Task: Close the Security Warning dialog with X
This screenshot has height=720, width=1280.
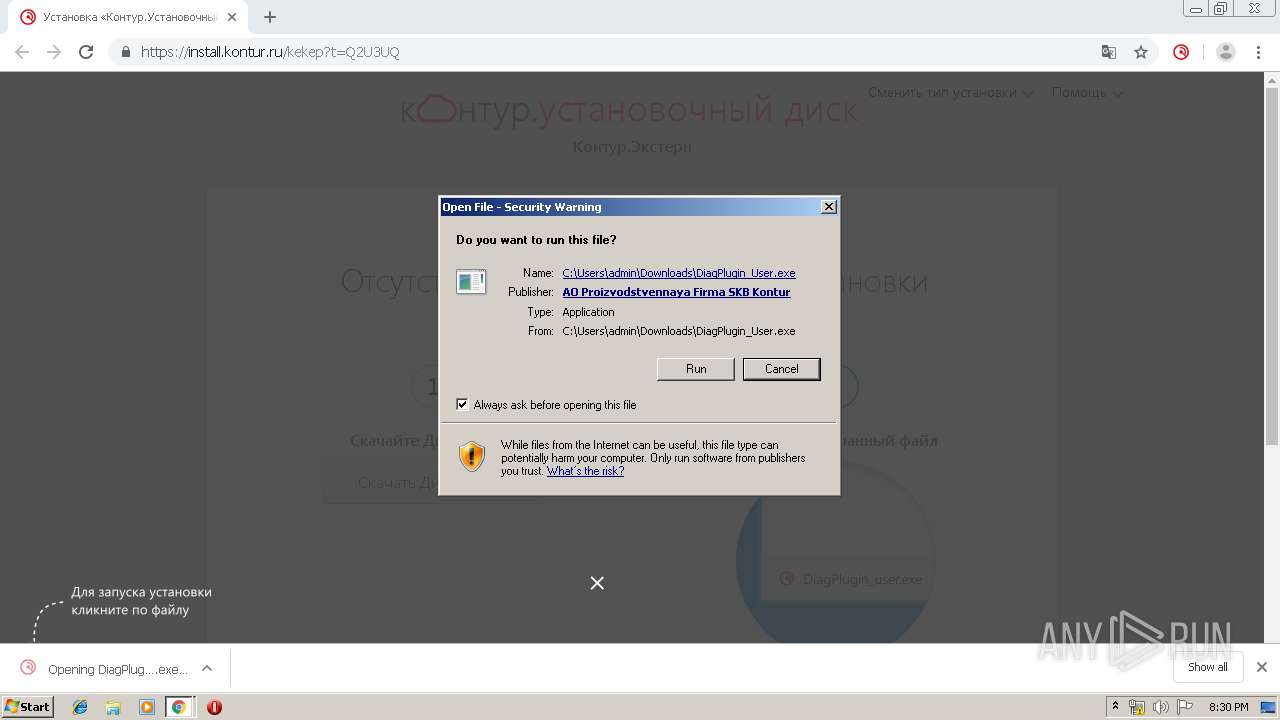Action: 828,207
